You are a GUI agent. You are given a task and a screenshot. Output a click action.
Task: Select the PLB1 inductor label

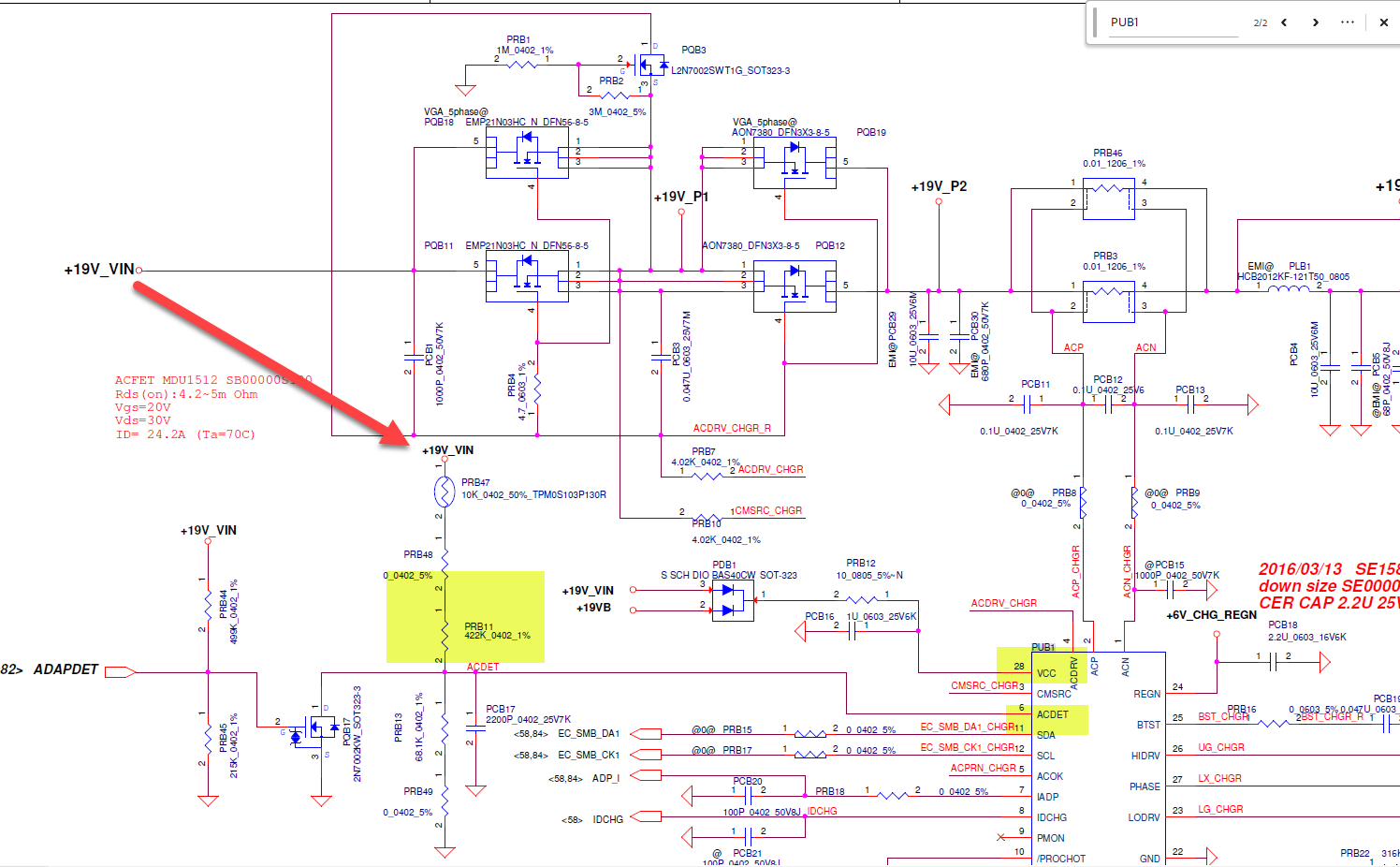click(x=1300, y=266)
